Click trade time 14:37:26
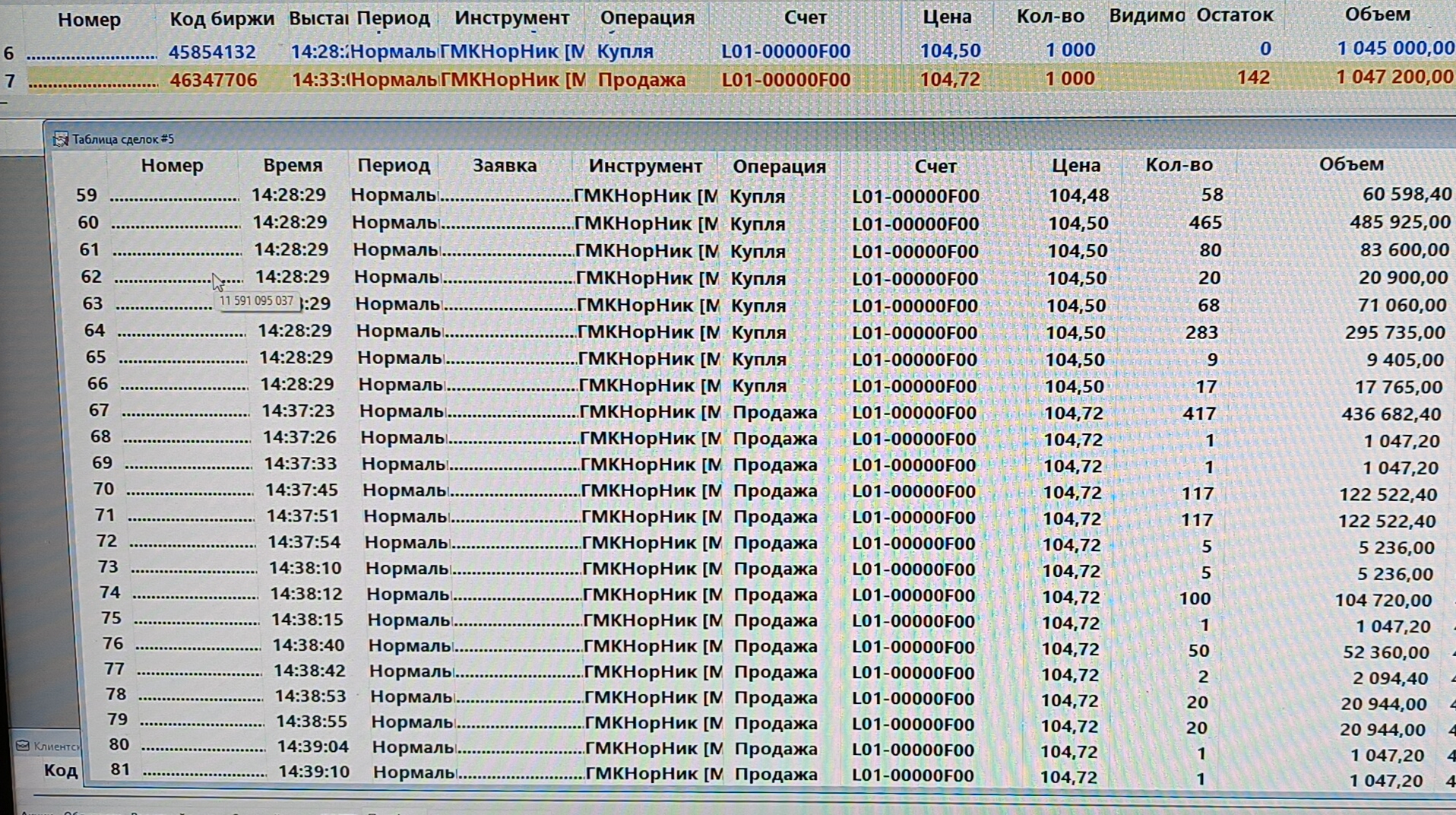Screen dimensions: 1456x815 coord(299,438)
